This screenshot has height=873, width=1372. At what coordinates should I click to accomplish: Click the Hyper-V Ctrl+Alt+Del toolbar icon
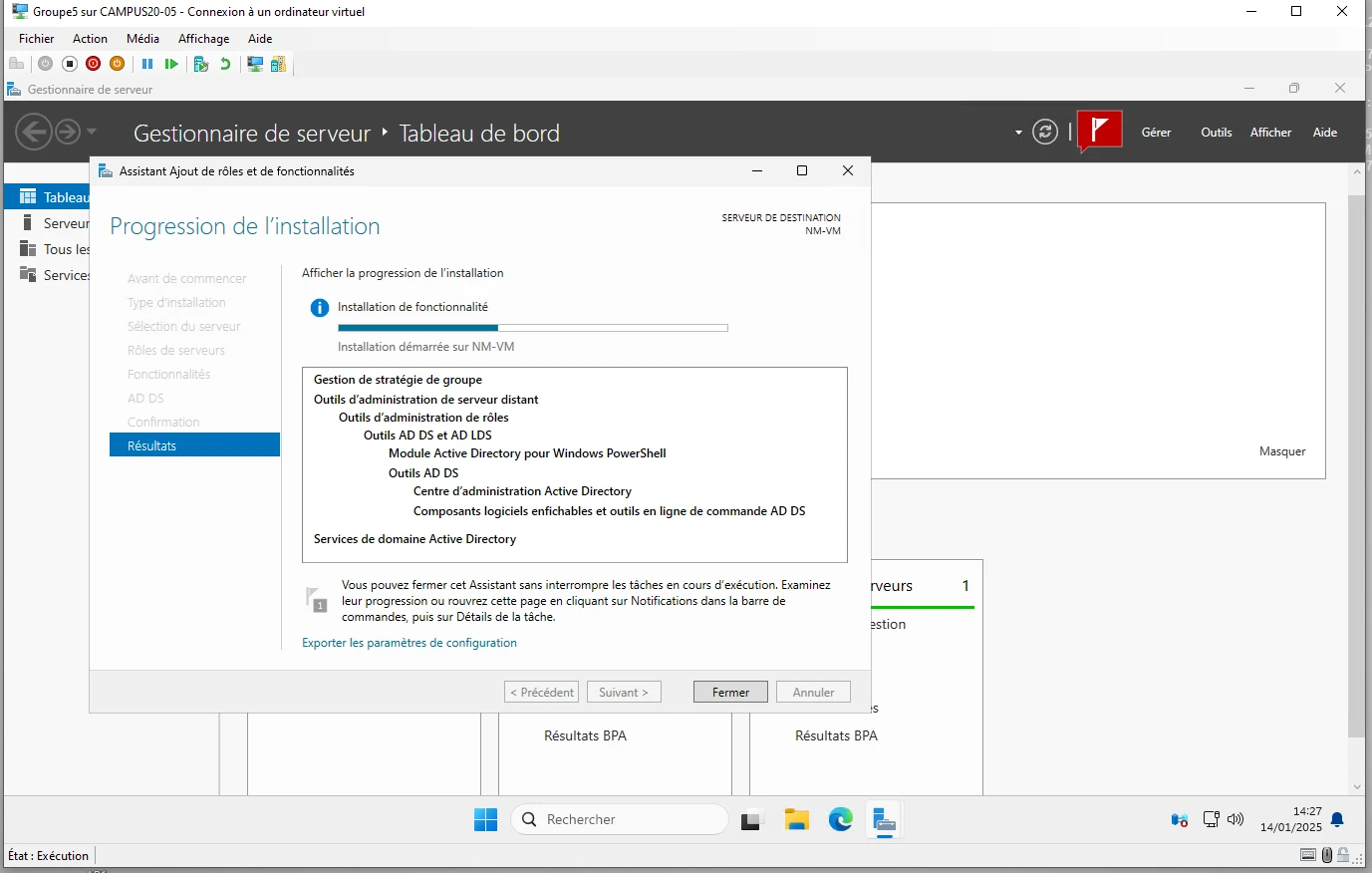point(16,64)
